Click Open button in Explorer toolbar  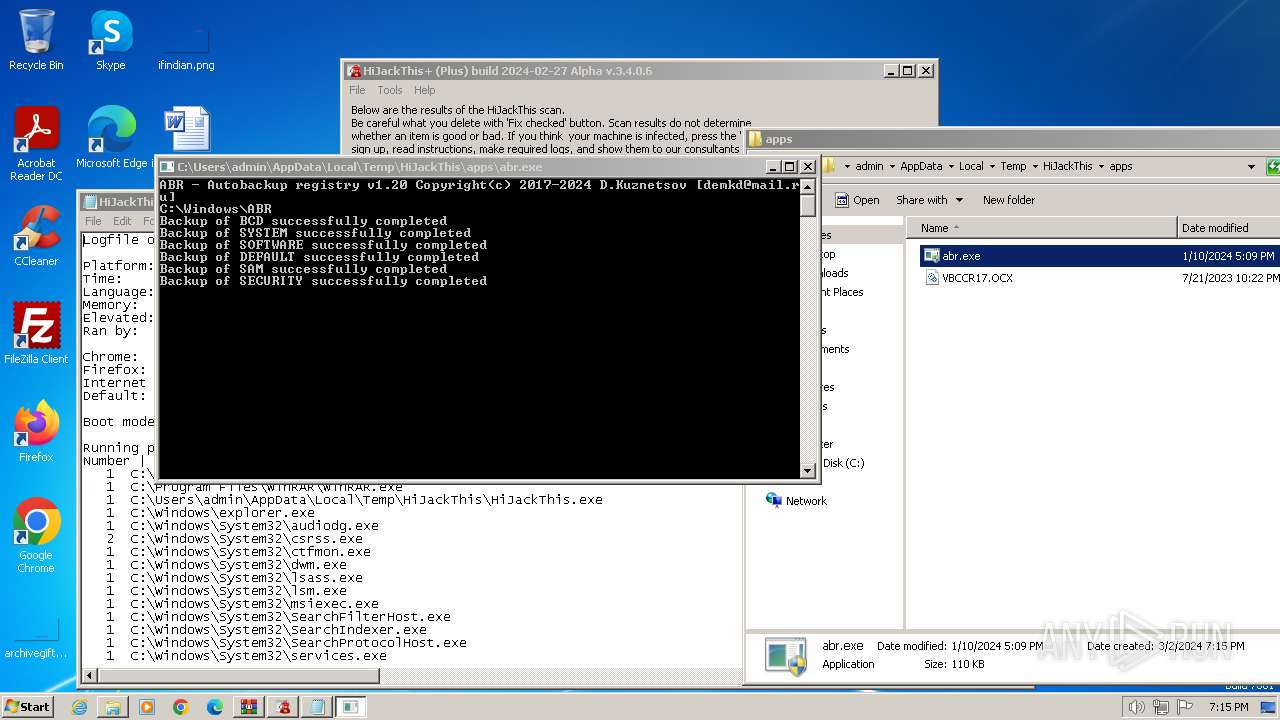pyautogui.click(x=858, y=200)
